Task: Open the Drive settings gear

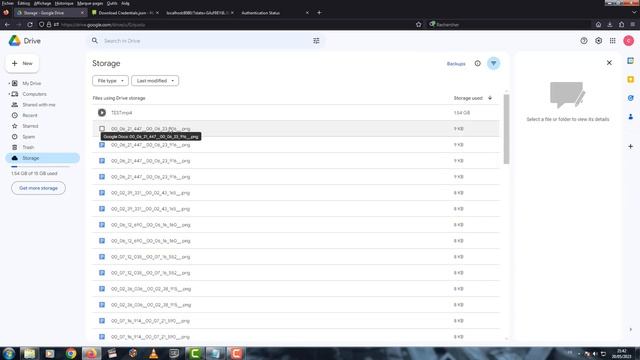Action: [598, 41]
